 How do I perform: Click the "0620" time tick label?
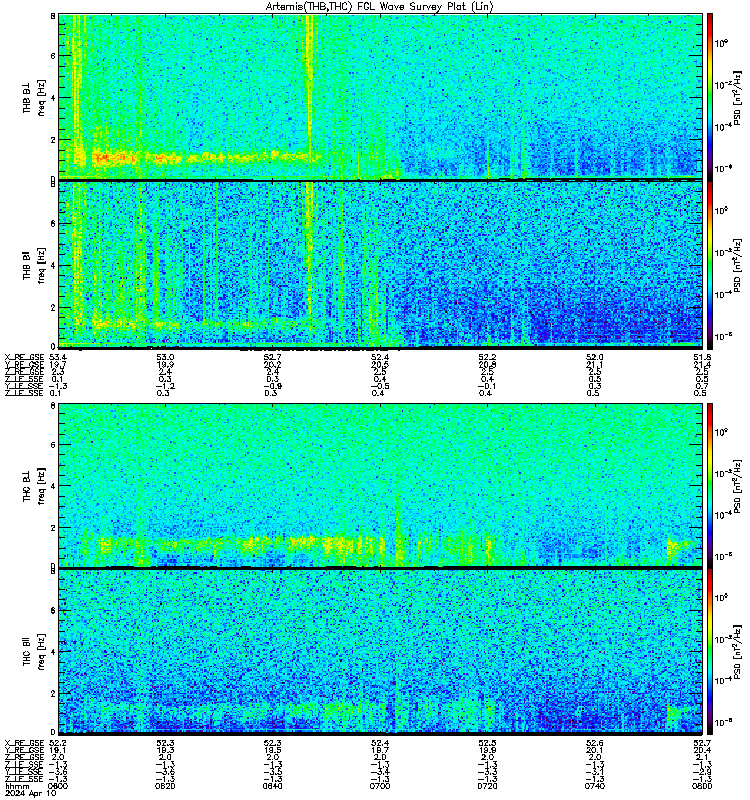click(165, 786)
